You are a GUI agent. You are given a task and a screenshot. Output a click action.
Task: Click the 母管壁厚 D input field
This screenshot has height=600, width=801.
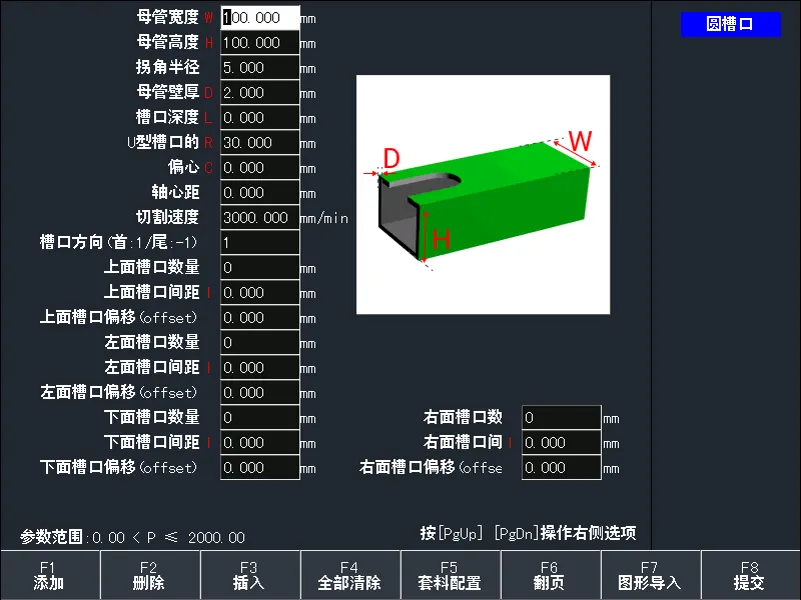[x=260, y=93]
